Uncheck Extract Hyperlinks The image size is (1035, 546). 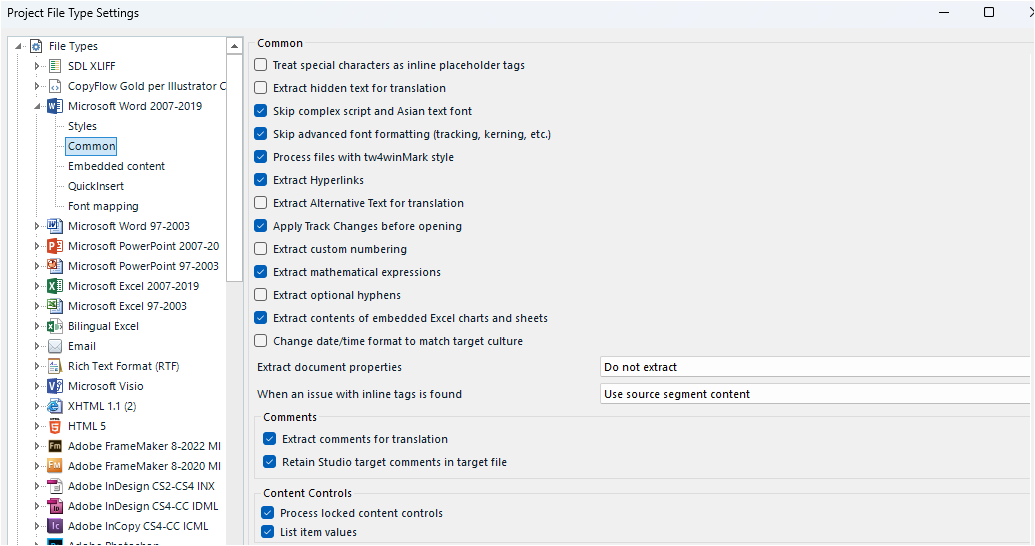(x=261, y=180)
